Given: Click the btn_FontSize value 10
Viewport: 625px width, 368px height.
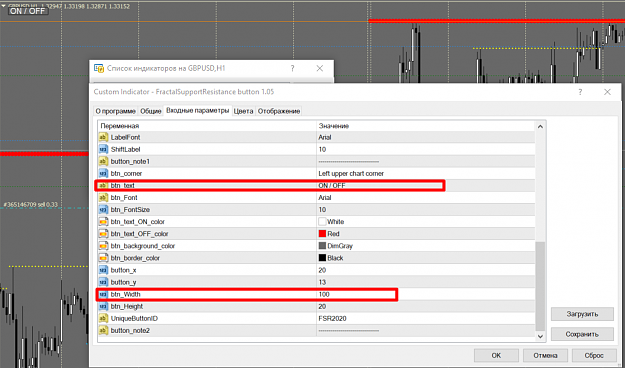Looking at the screenshot, I should [x=322, y=210].
